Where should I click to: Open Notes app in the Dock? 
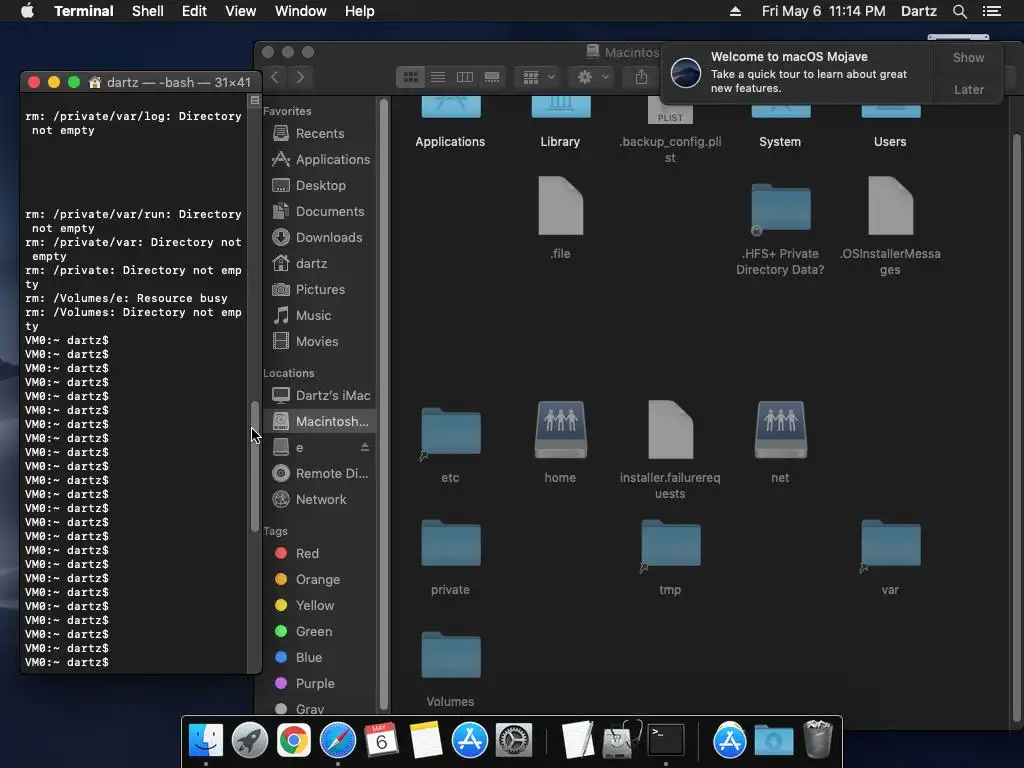pos(426,741)
